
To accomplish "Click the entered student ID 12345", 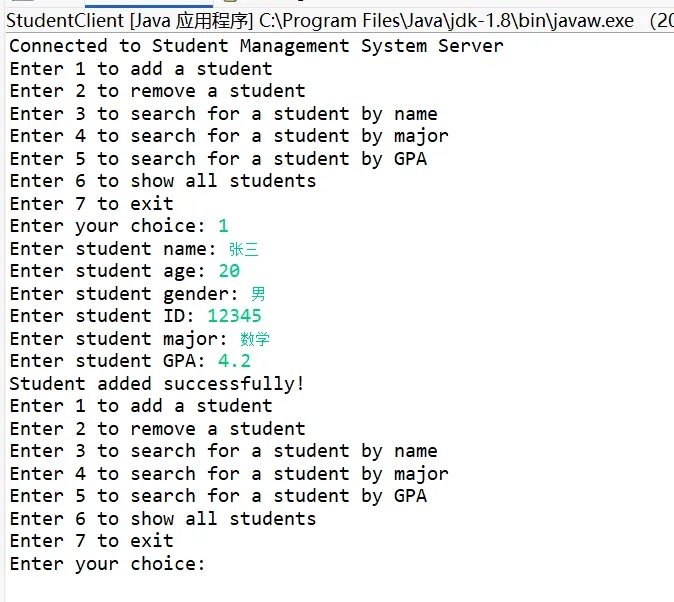I will point(234,316).
